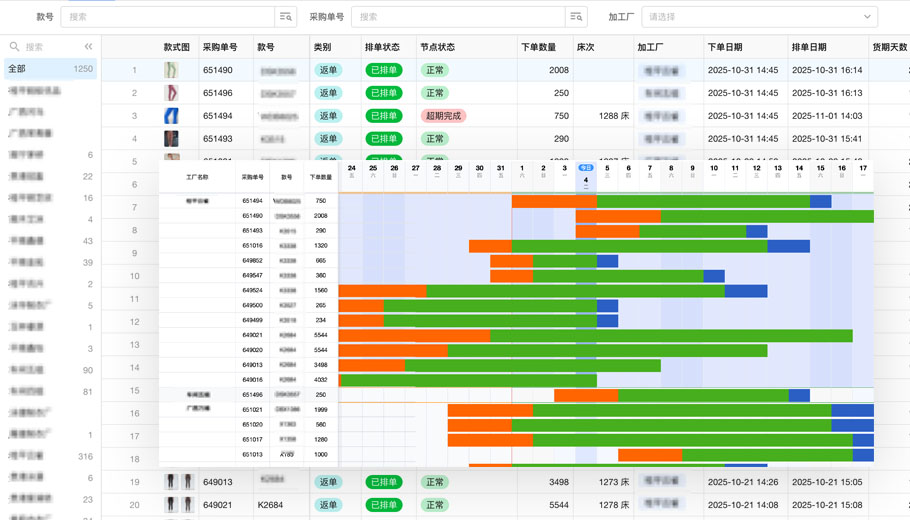Click the 今日 marker on the Gantt timeline
Screen dimensions: 910x520
(x=586, y=168)
